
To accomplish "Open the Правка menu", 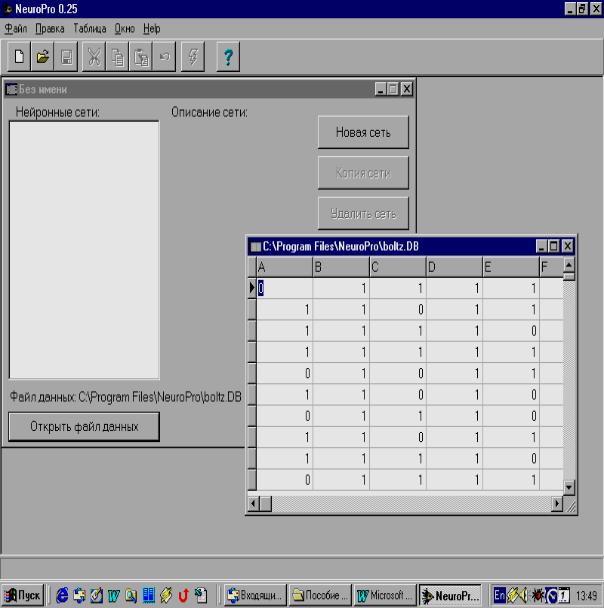I will (x=50, y=29).
